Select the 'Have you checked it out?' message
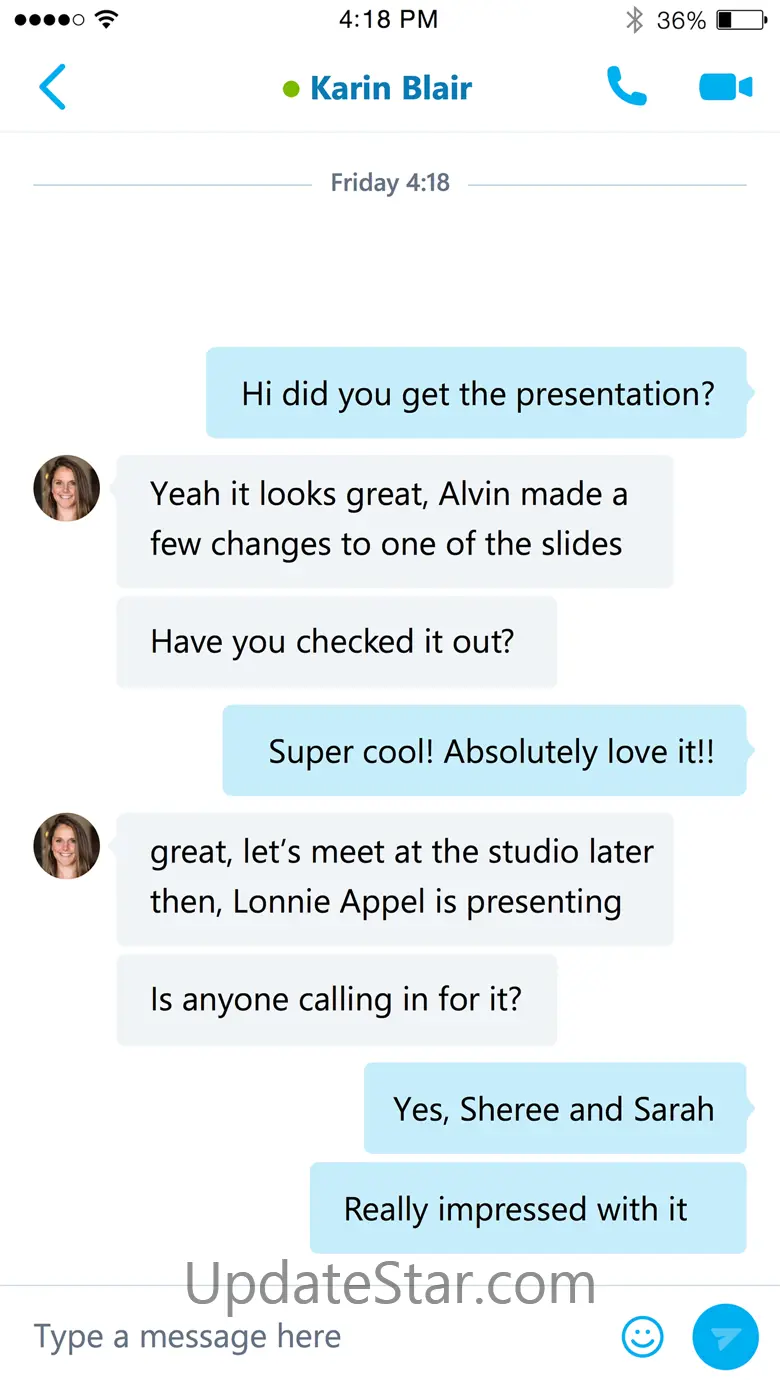The width and height of the screenshot is (780, 1387). 335,642
